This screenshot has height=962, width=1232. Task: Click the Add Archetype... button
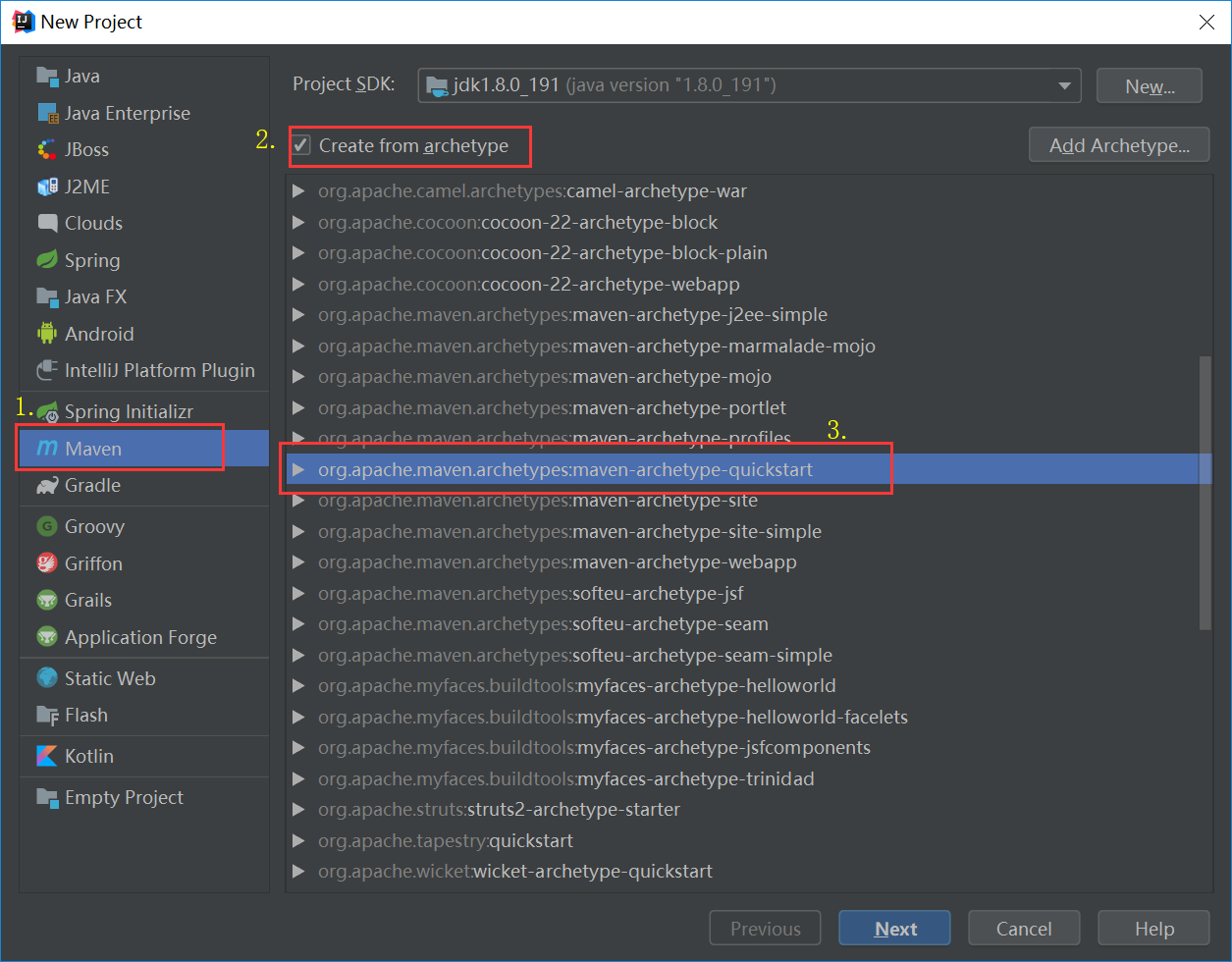(1119, 145)
